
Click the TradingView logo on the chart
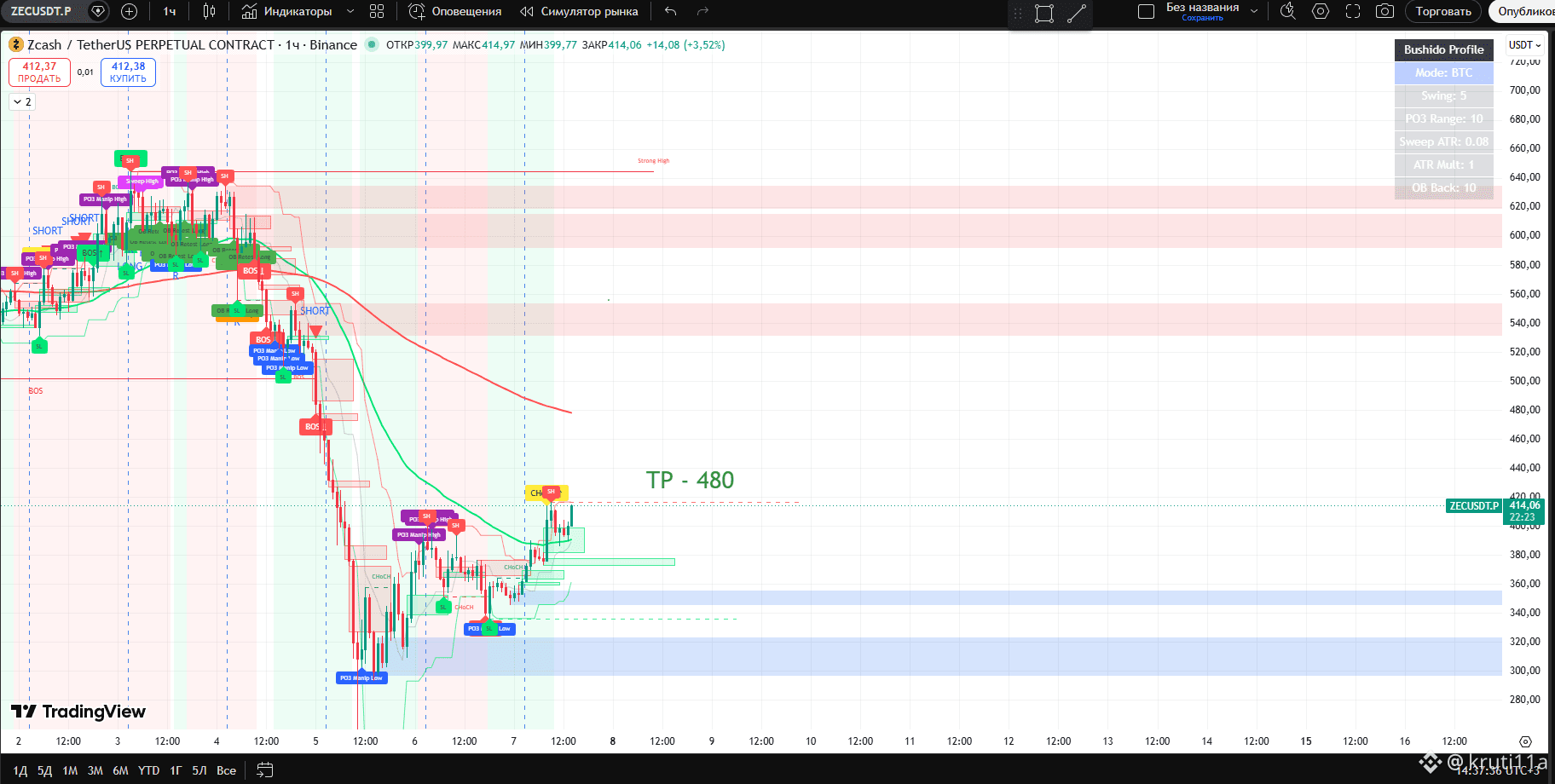pyautogui.click(x=78, y=712)
